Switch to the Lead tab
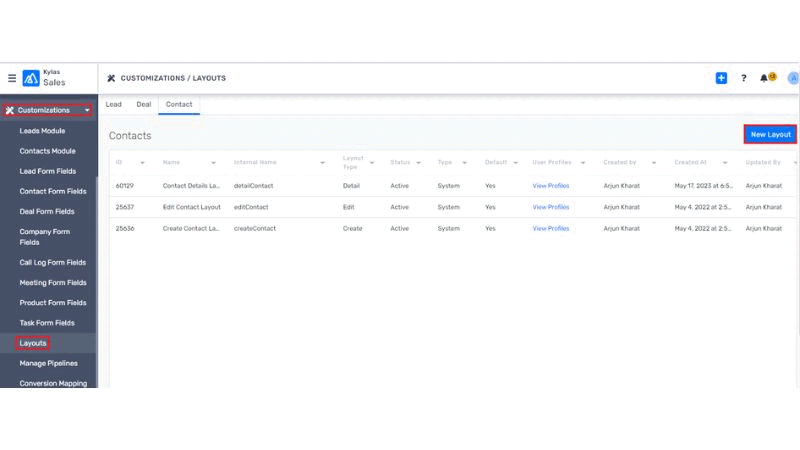The height and width of the screenshot is (450, 800). tap(113, 104)
